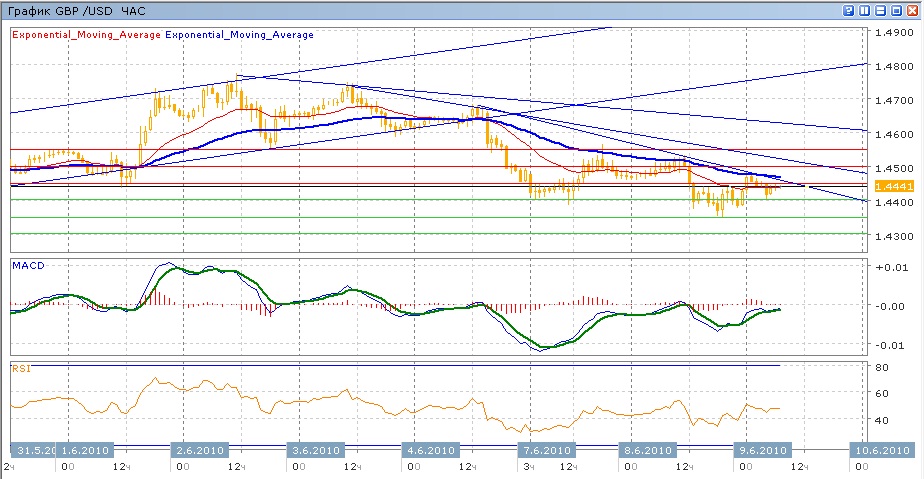Select the MACD indicator label
The width and height of the screenshot is (924, 479).
(x=27, y=265)
